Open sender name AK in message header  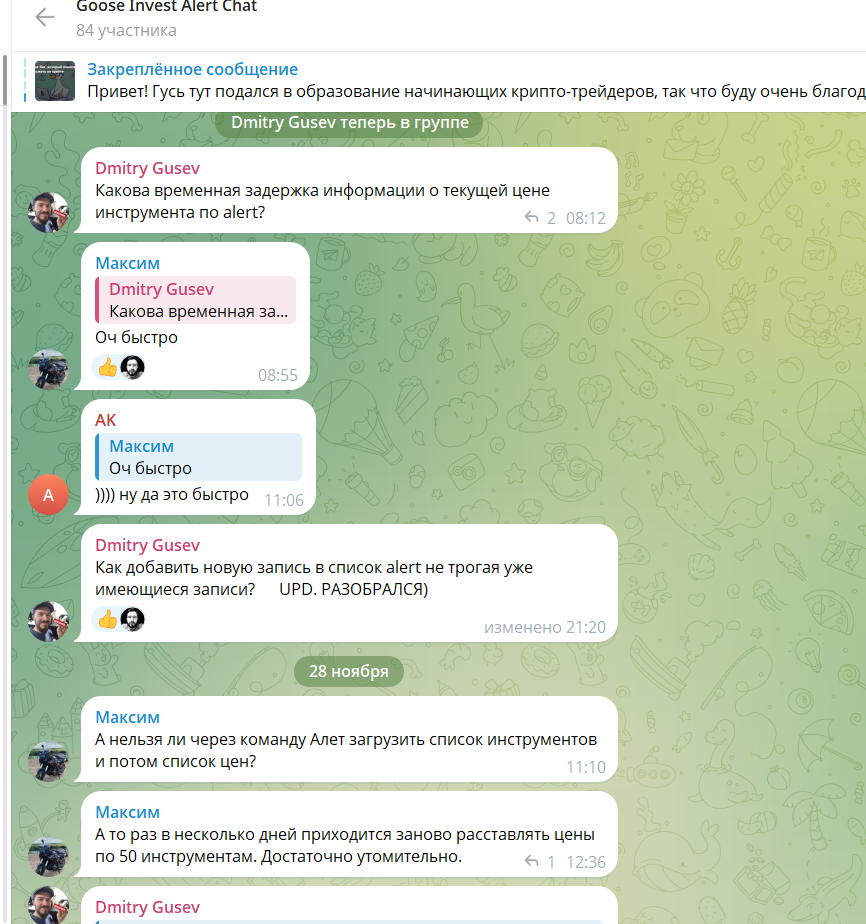tap(105, 420)
